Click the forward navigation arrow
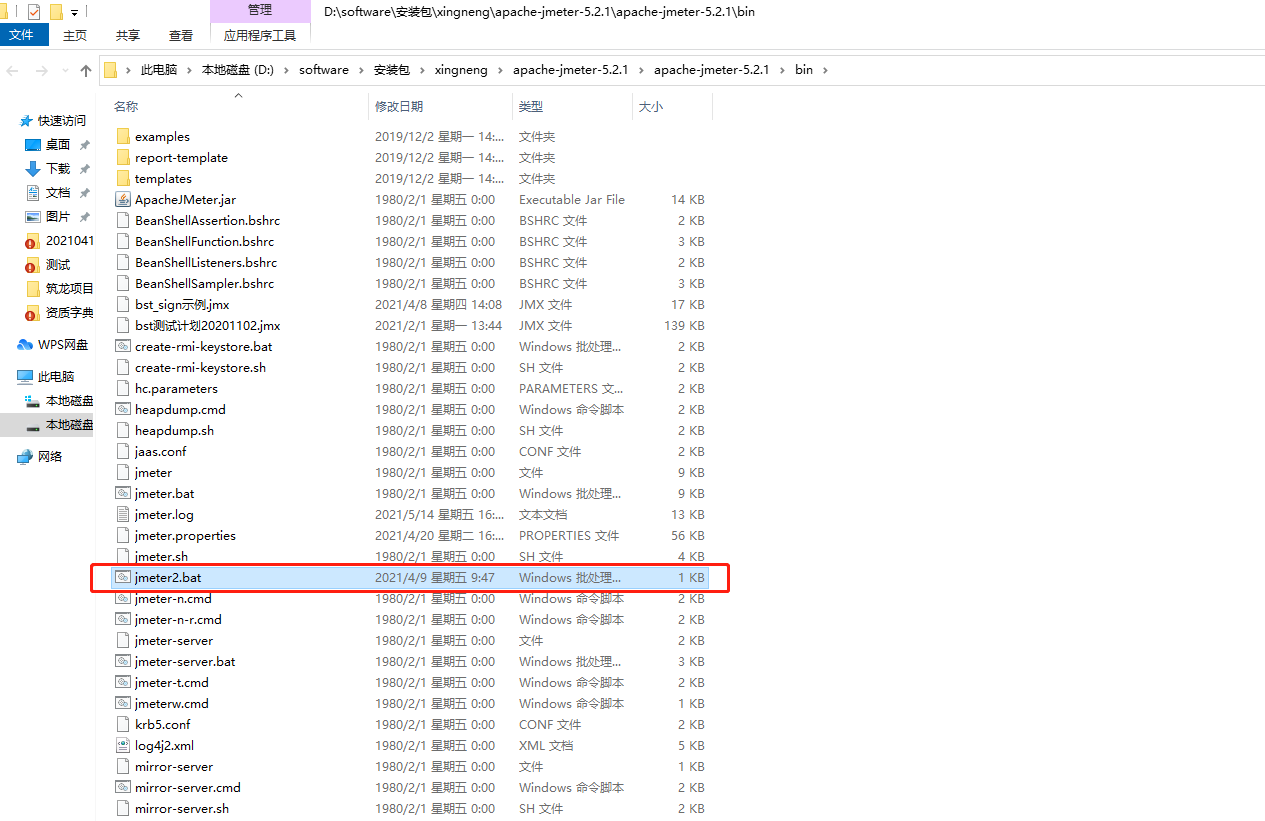Screen dimensions: 1265x821 41,70
